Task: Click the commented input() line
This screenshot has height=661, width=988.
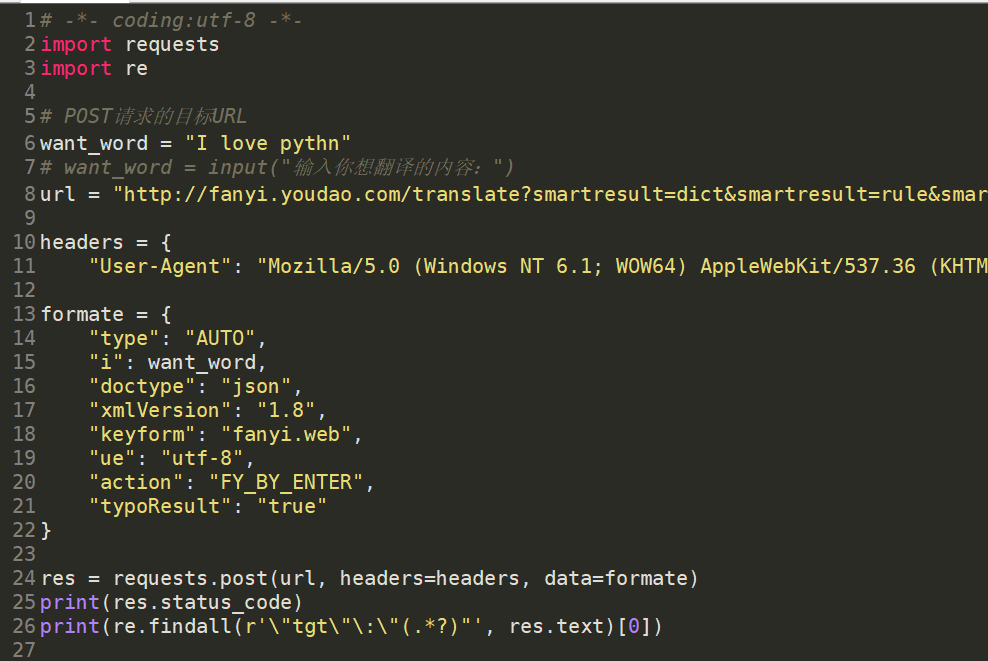Action: (x=288, y=167)
